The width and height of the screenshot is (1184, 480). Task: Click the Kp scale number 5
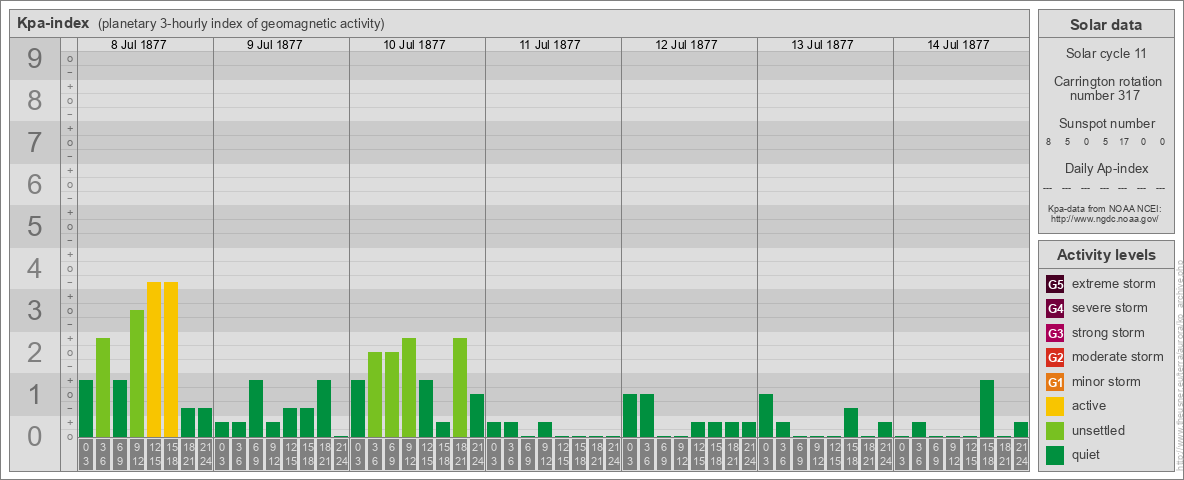click(34, 226)
